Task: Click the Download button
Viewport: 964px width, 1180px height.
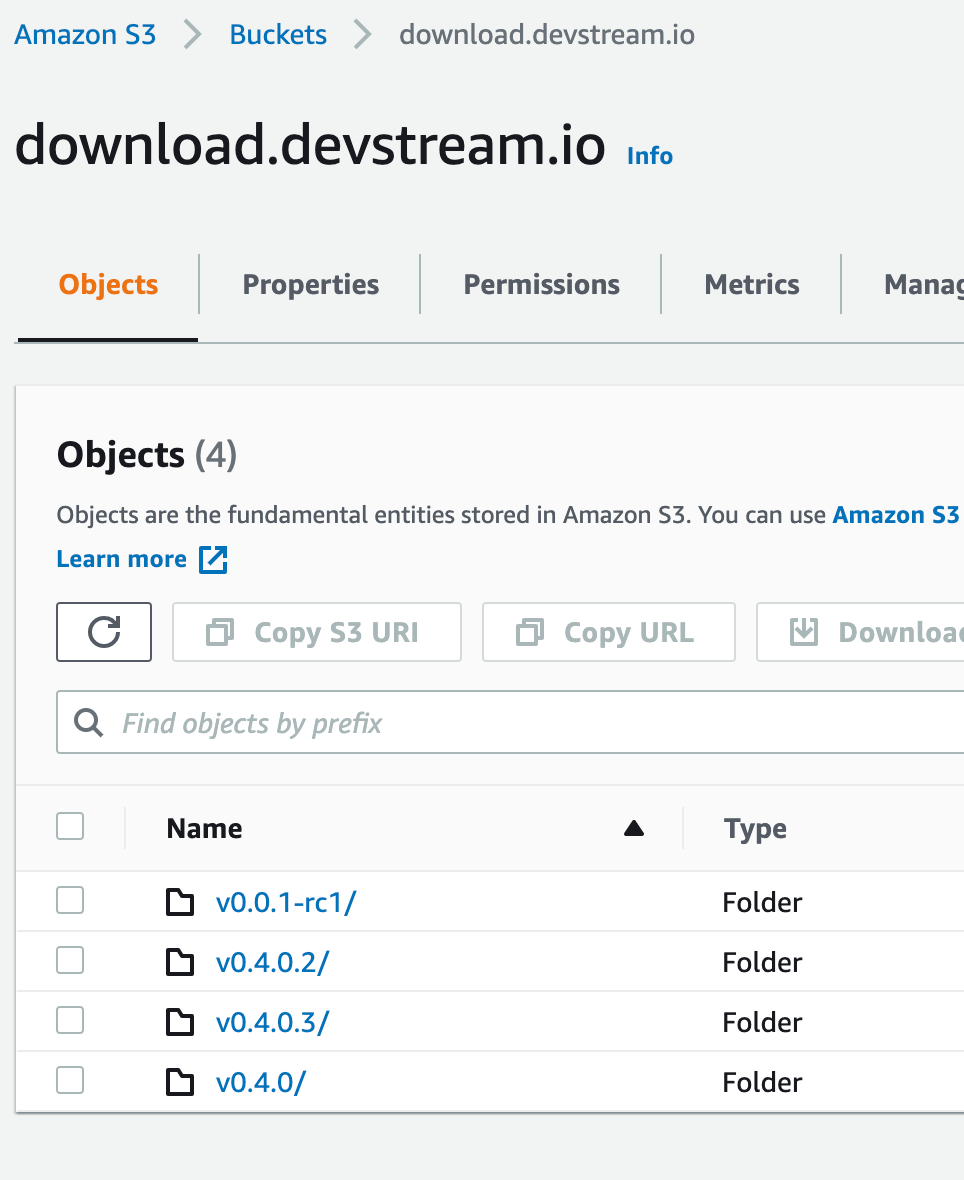Action: click(x=860, y=632)
